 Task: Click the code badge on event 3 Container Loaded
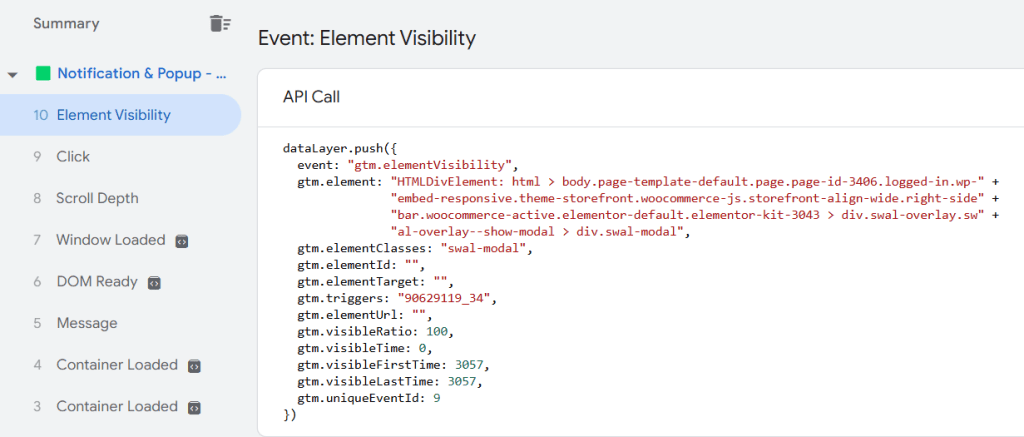point(194,408)
